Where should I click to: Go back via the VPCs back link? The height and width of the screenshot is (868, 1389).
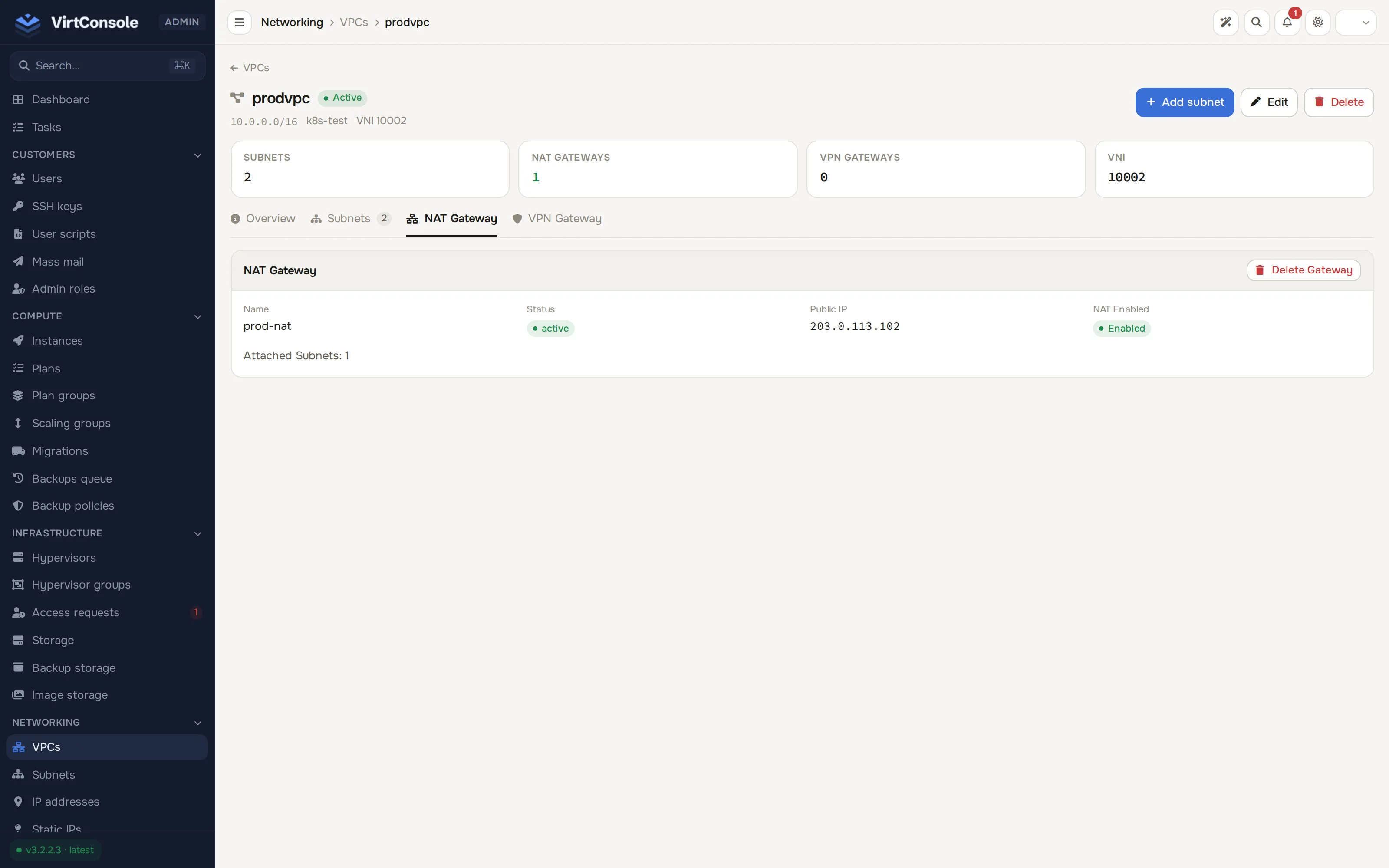250,68
